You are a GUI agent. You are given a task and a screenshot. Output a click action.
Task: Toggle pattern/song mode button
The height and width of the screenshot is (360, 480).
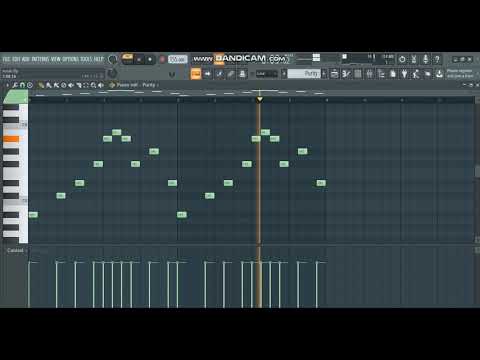(127, 59)
